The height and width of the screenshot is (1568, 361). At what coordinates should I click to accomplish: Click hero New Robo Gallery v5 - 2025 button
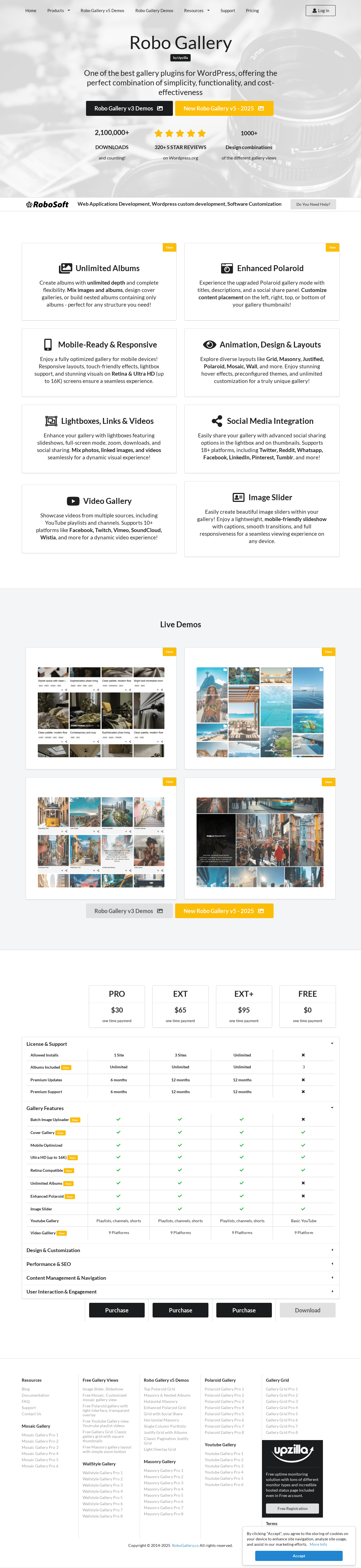coord(224,108)
